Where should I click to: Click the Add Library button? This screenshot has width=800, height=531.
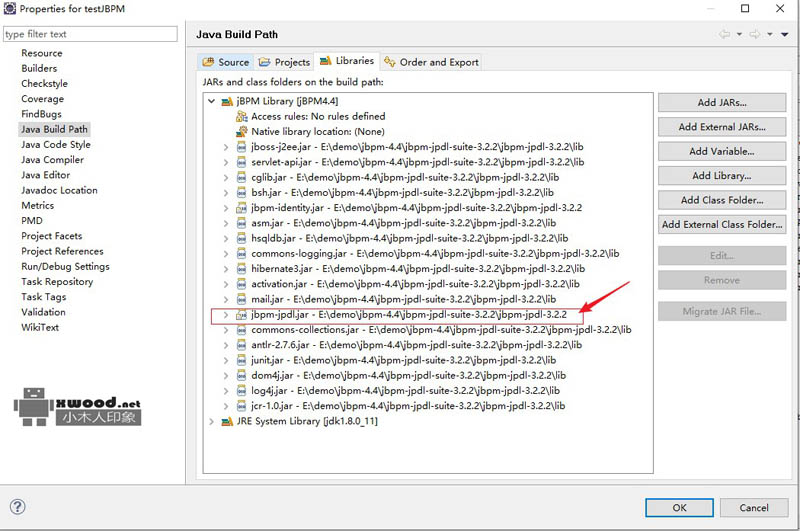coord(722,175)
